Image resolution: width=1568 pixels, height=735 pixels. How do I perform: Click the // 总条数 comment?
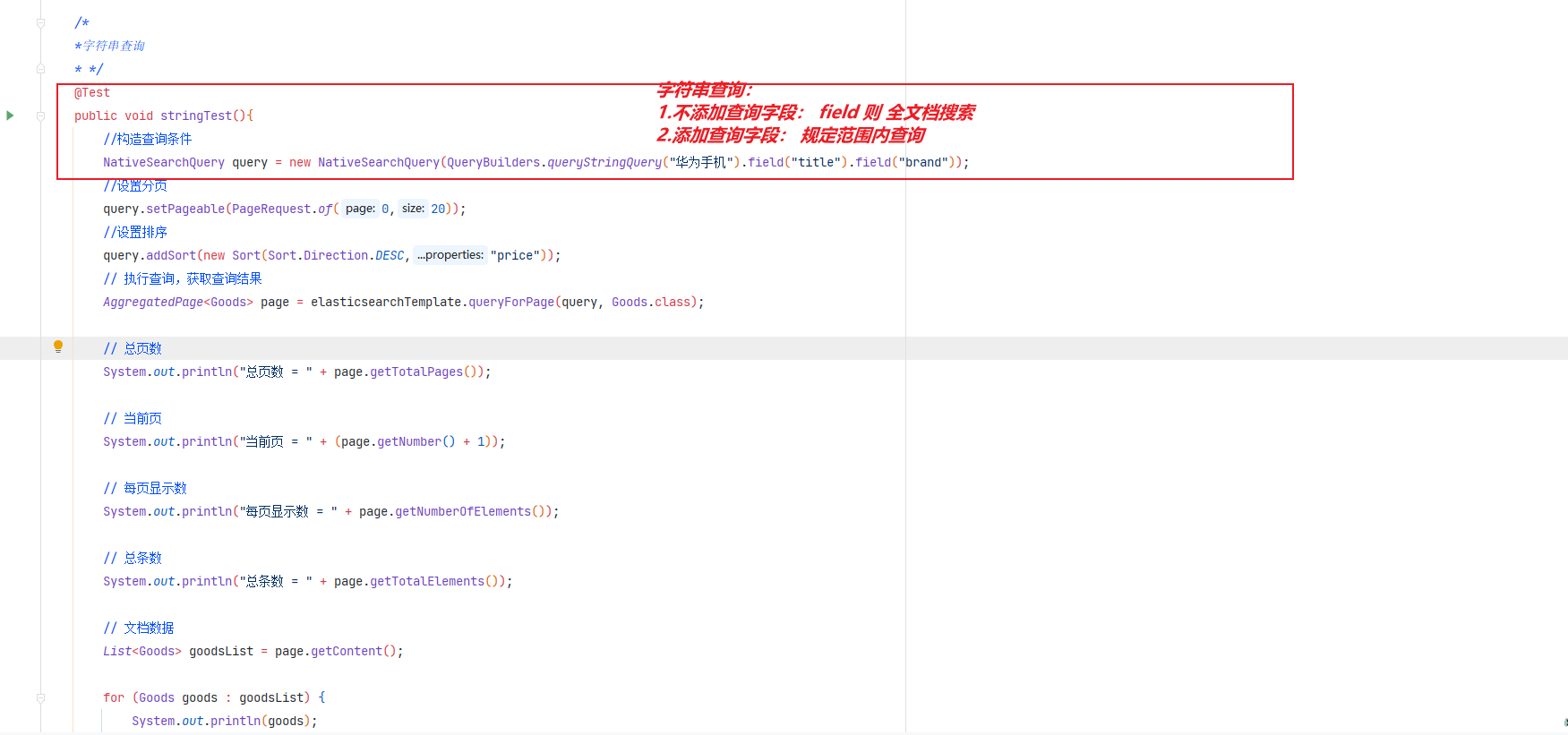[133, 558]
